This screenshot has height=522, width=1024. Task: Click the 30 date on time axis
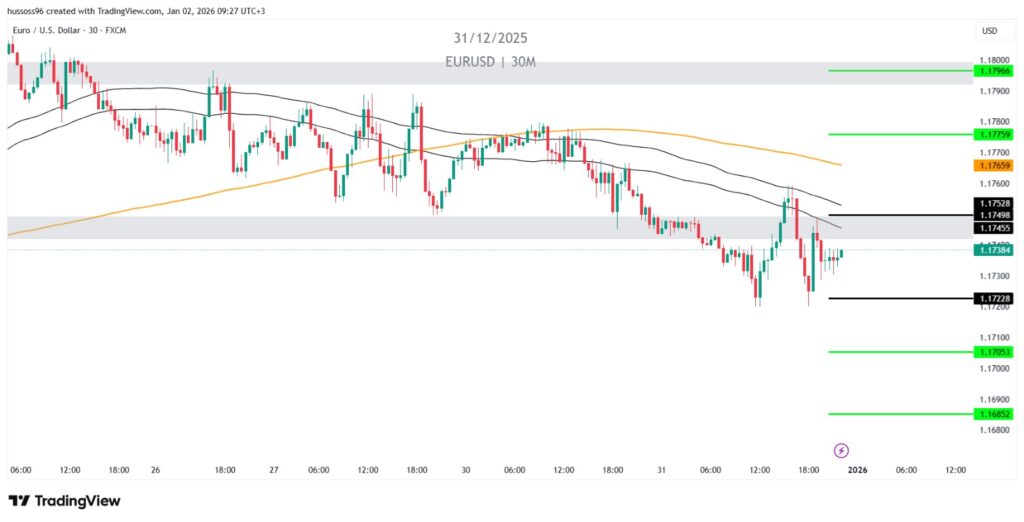(466, 470)
